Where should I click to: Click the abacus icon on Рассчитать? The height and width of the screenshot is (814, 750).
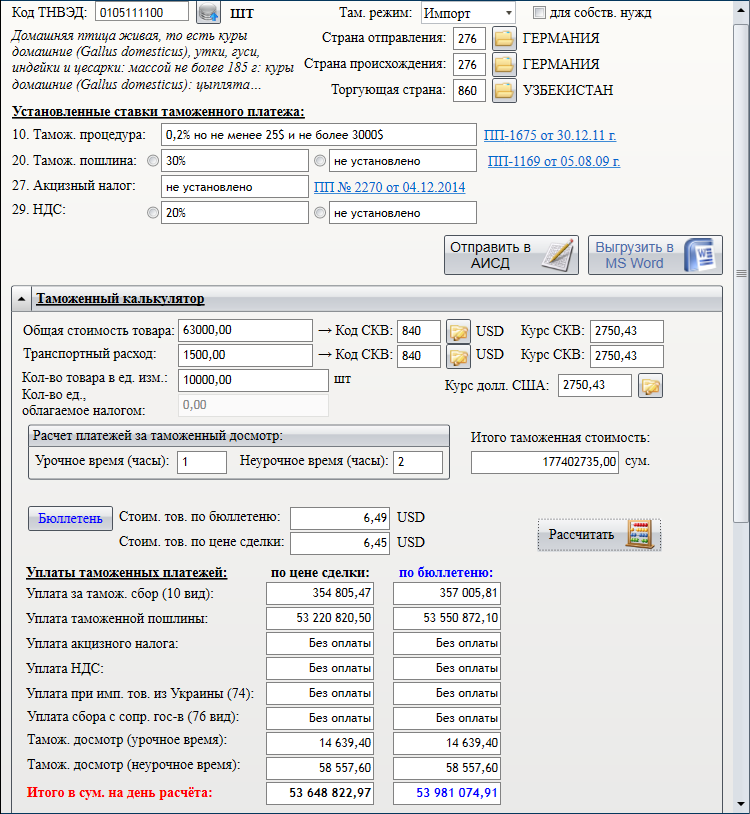click(640, 534)
